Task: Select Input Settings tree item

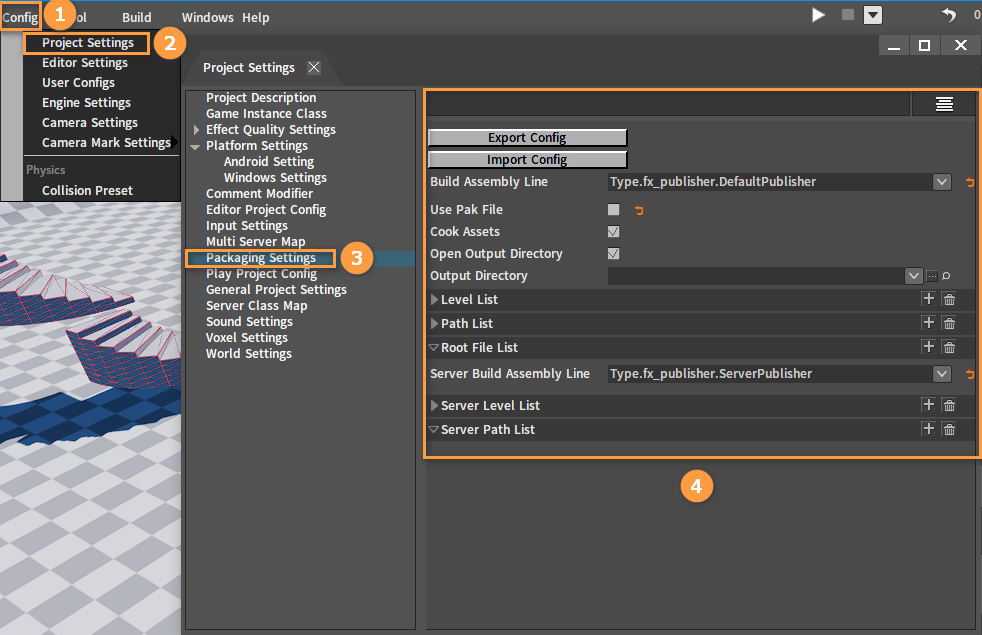Action: (247, 226)
